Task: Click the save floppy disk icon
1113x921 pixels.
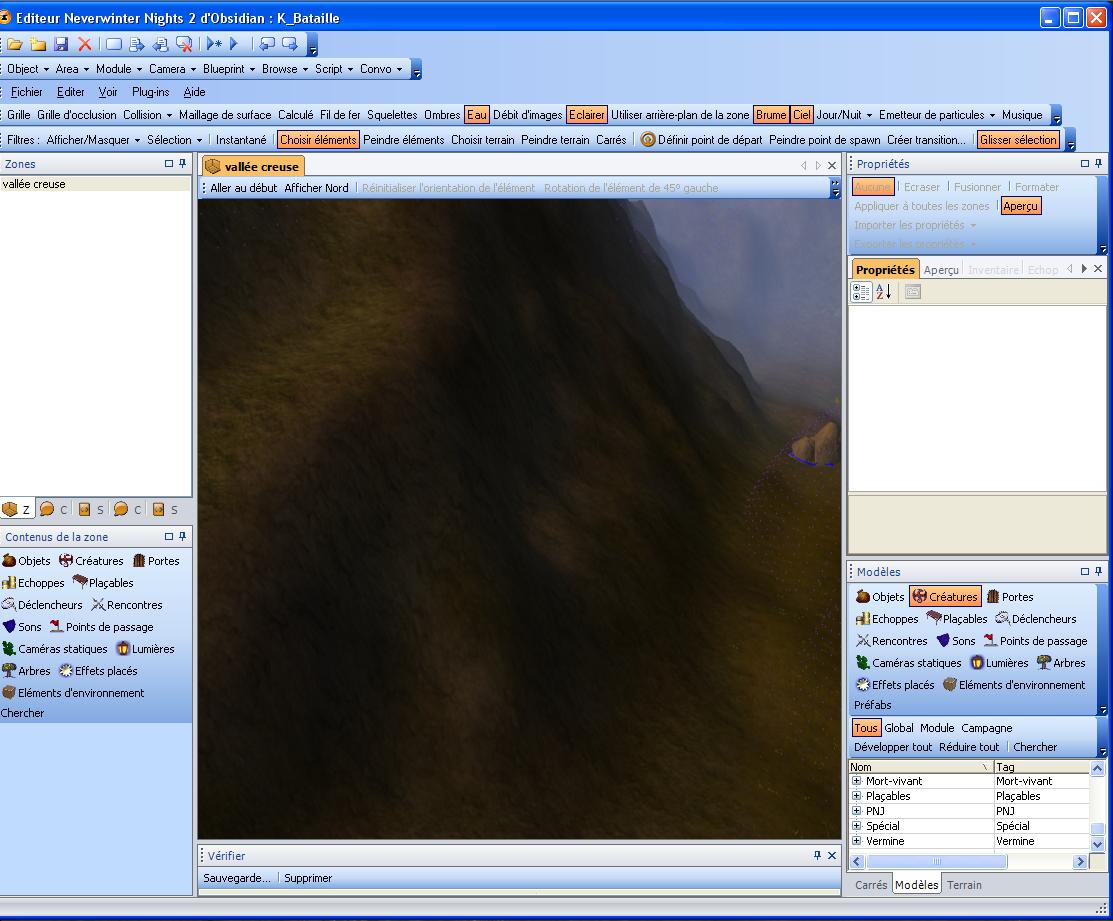Action: (61, 45)
